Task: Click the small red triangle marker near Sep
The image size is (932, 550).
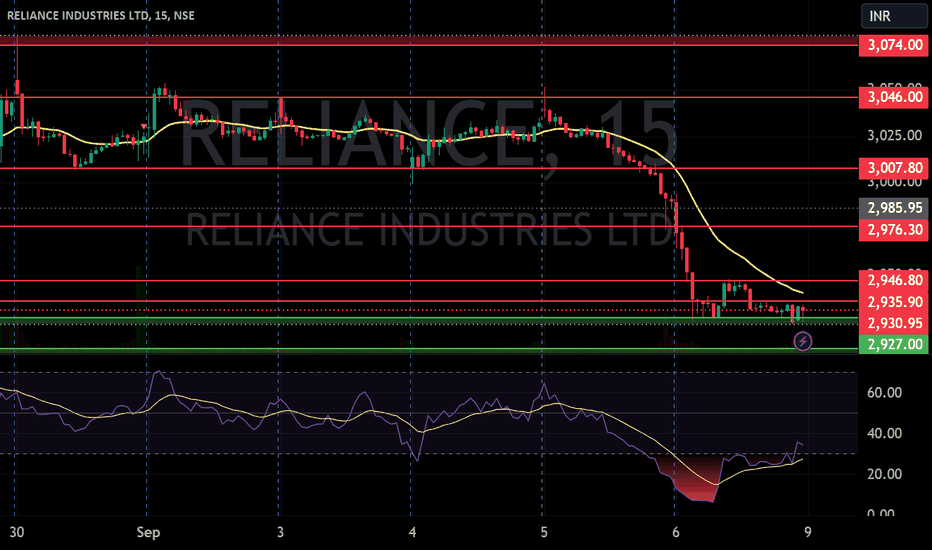Action: click(144, 126)
